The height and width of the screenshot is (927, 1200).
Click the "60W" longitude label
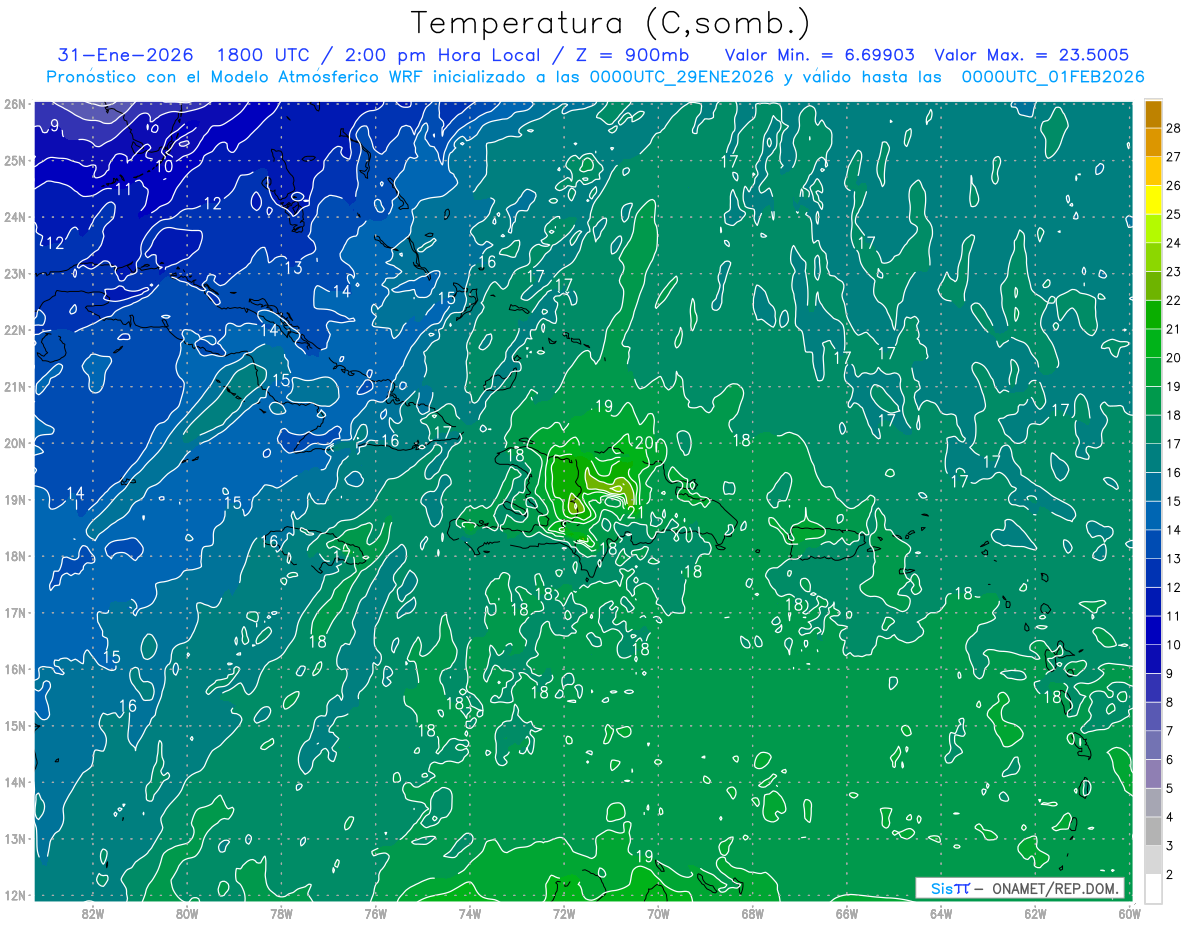pos(1130,913)
